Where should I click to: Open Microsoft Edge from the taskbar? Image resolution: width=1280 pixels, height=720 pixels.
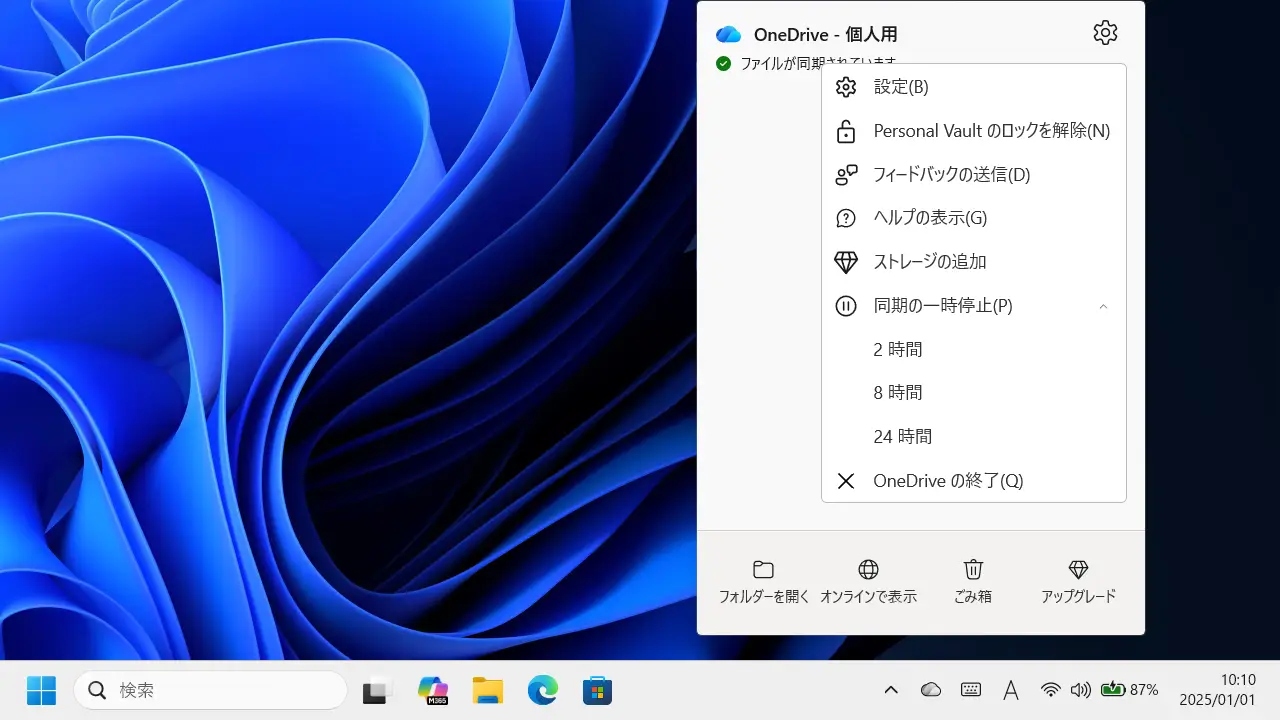point(542,690)
